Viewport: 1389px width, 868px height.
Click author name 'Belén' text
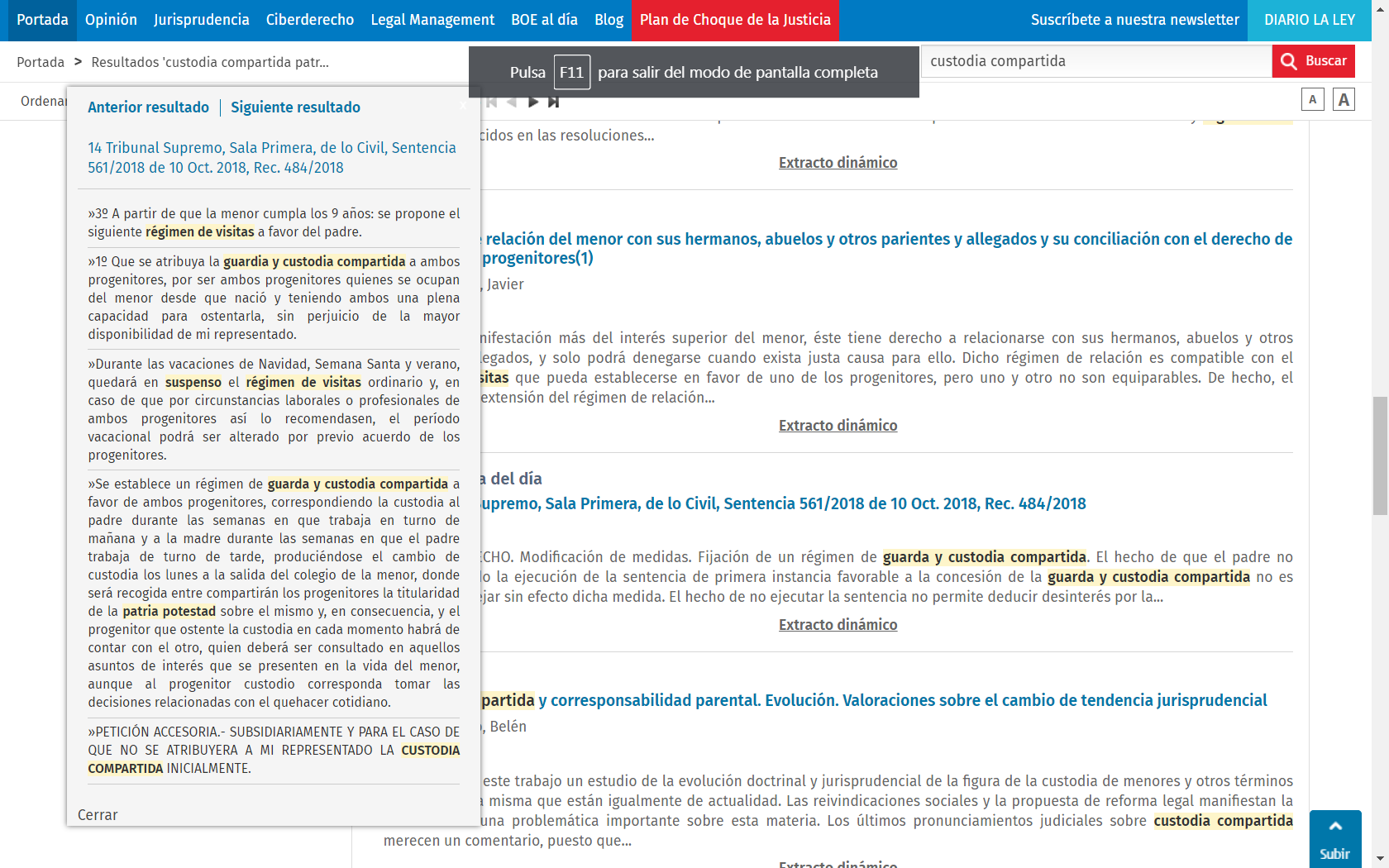point(508,727)
